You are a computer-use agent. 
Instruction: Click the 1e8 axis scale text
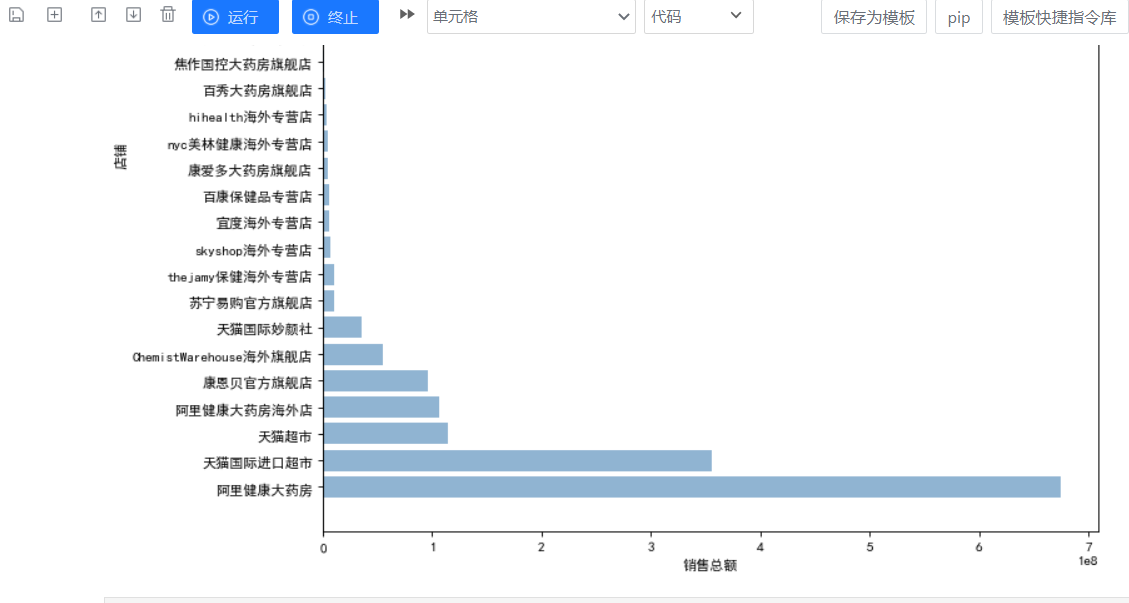[x=1087, y=561]
